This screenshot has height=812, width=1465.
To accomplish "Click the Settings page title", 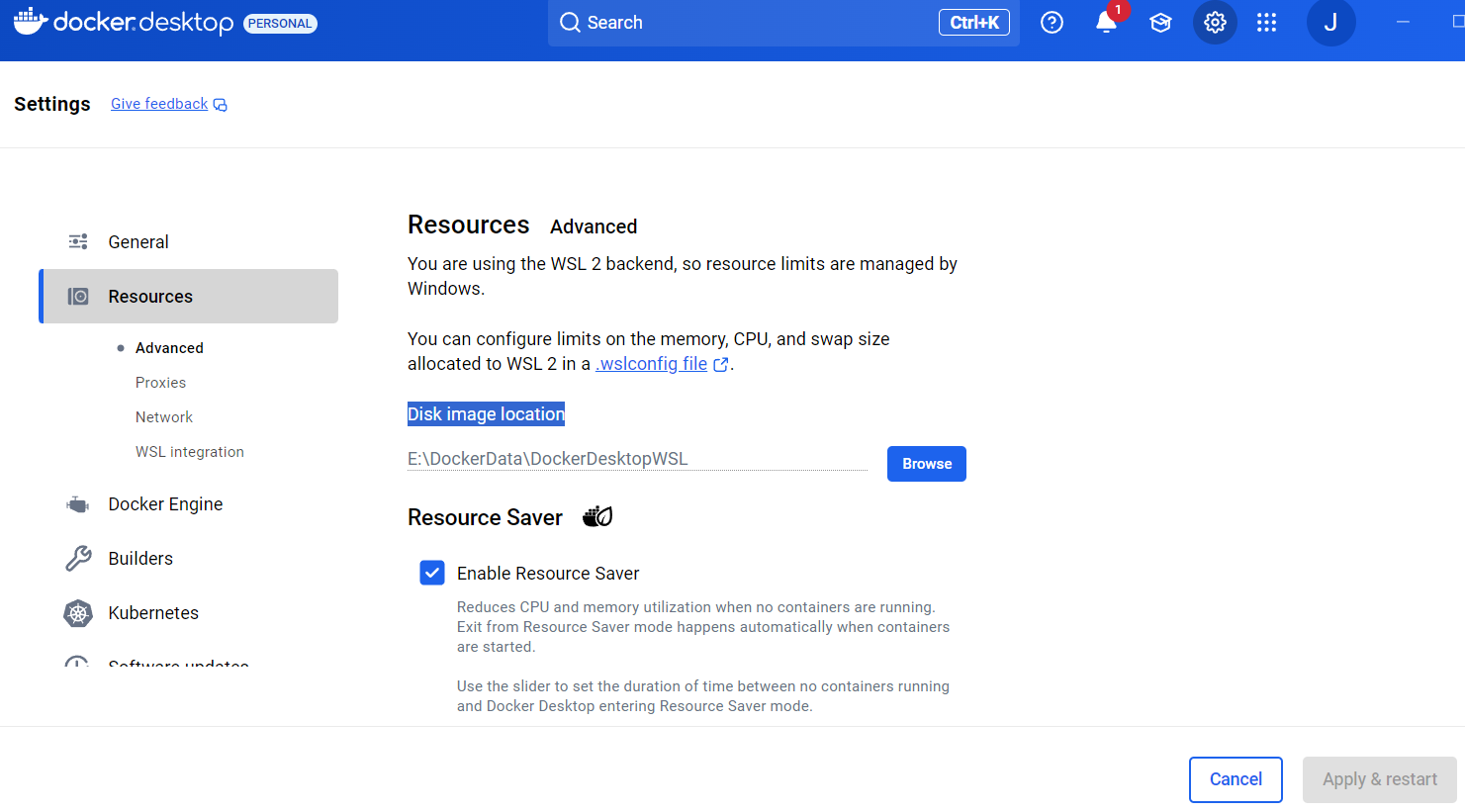I will (52, 104).
